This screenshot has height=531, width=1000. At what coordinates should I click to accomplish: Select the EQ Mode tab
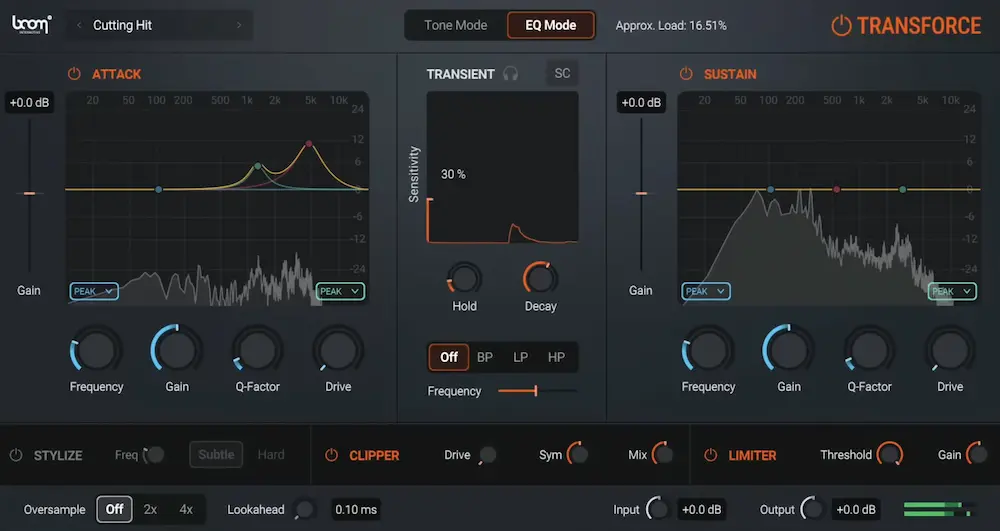click(551, 25)
